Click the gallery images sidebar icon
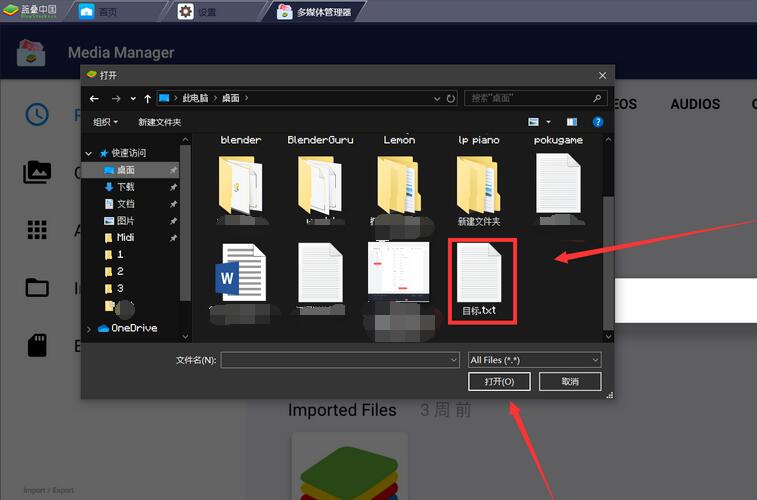Viewport: 757px width, 500px height. [x=37, y=172]
